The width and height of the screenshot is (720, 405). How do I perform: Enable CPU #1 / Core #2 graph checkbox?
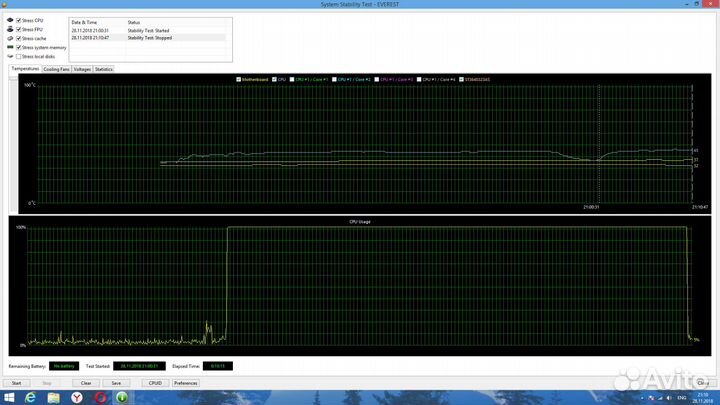click(334, 79)
